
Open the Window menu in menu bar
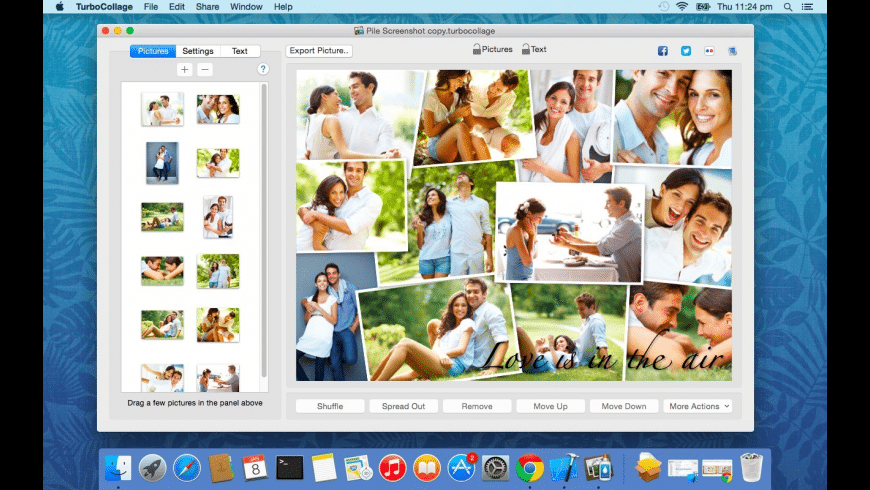[246, 7]
